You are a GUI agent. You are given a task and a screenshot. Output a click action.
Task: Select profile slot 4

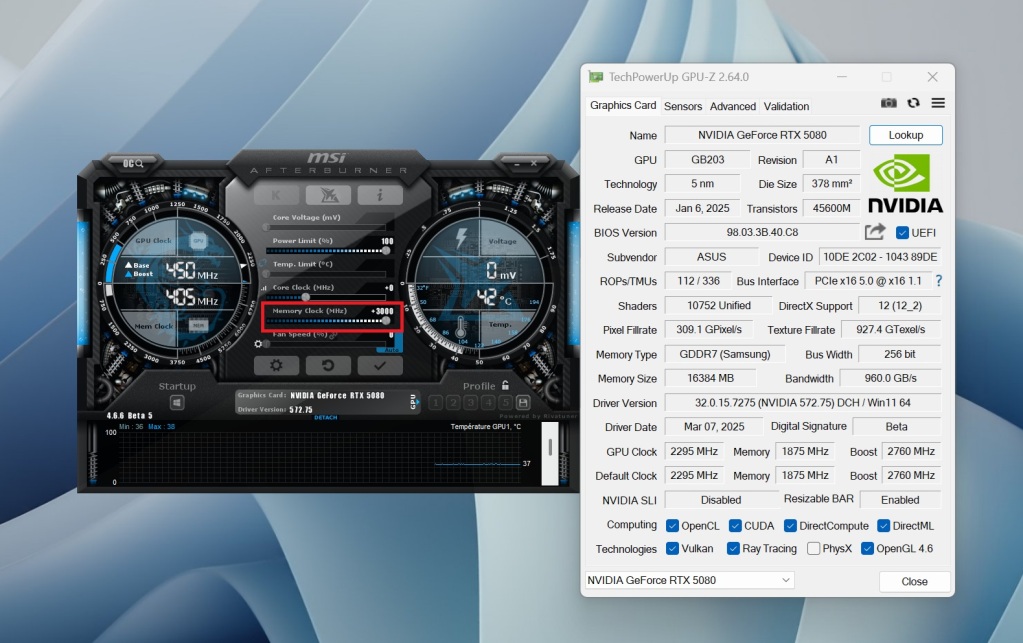pyautogui.click(x=488, y=402)
